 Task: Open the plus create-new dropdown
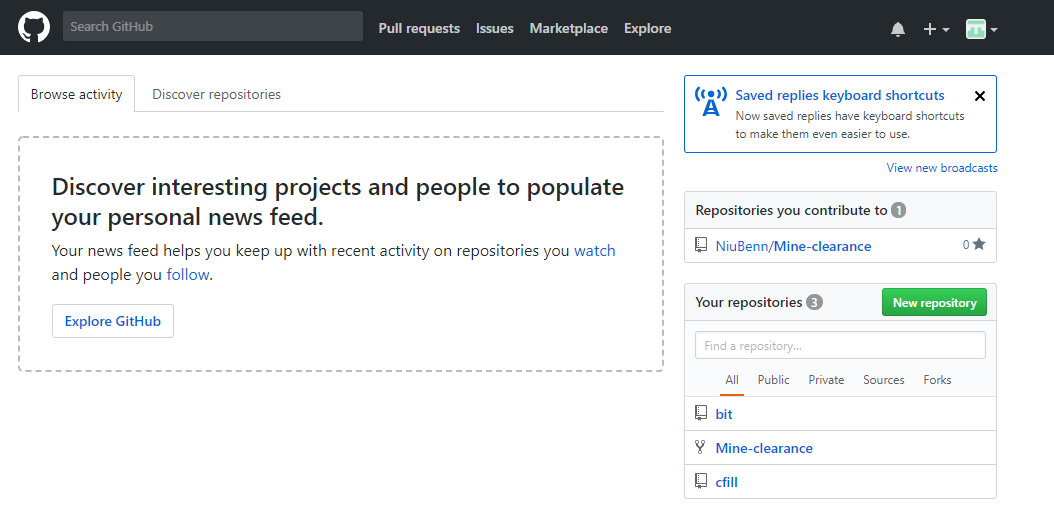tap(936, 29)
